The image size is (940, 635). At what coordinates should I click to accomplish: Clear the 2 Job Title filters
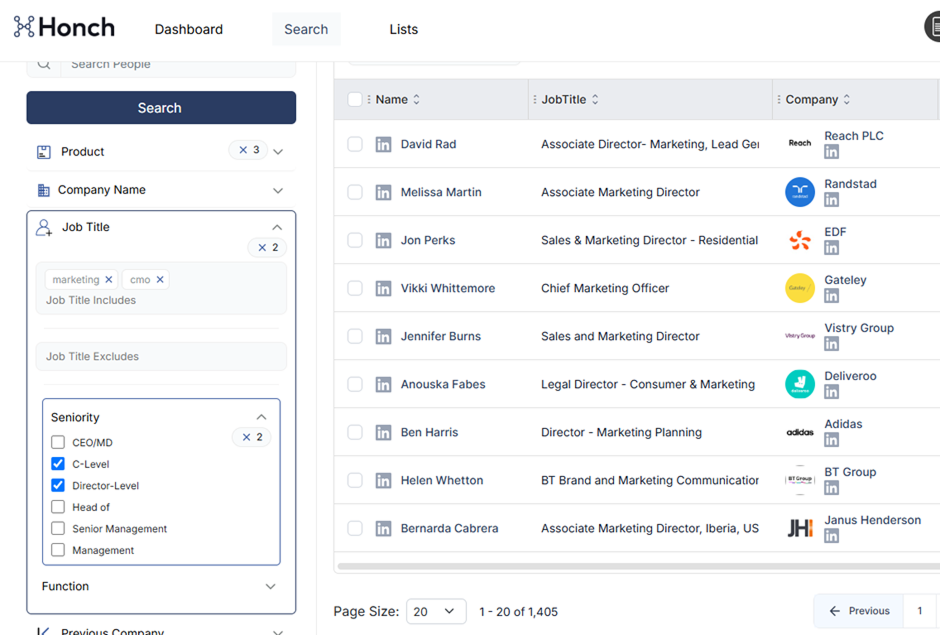pyautogui.click(x=262, y=247)
